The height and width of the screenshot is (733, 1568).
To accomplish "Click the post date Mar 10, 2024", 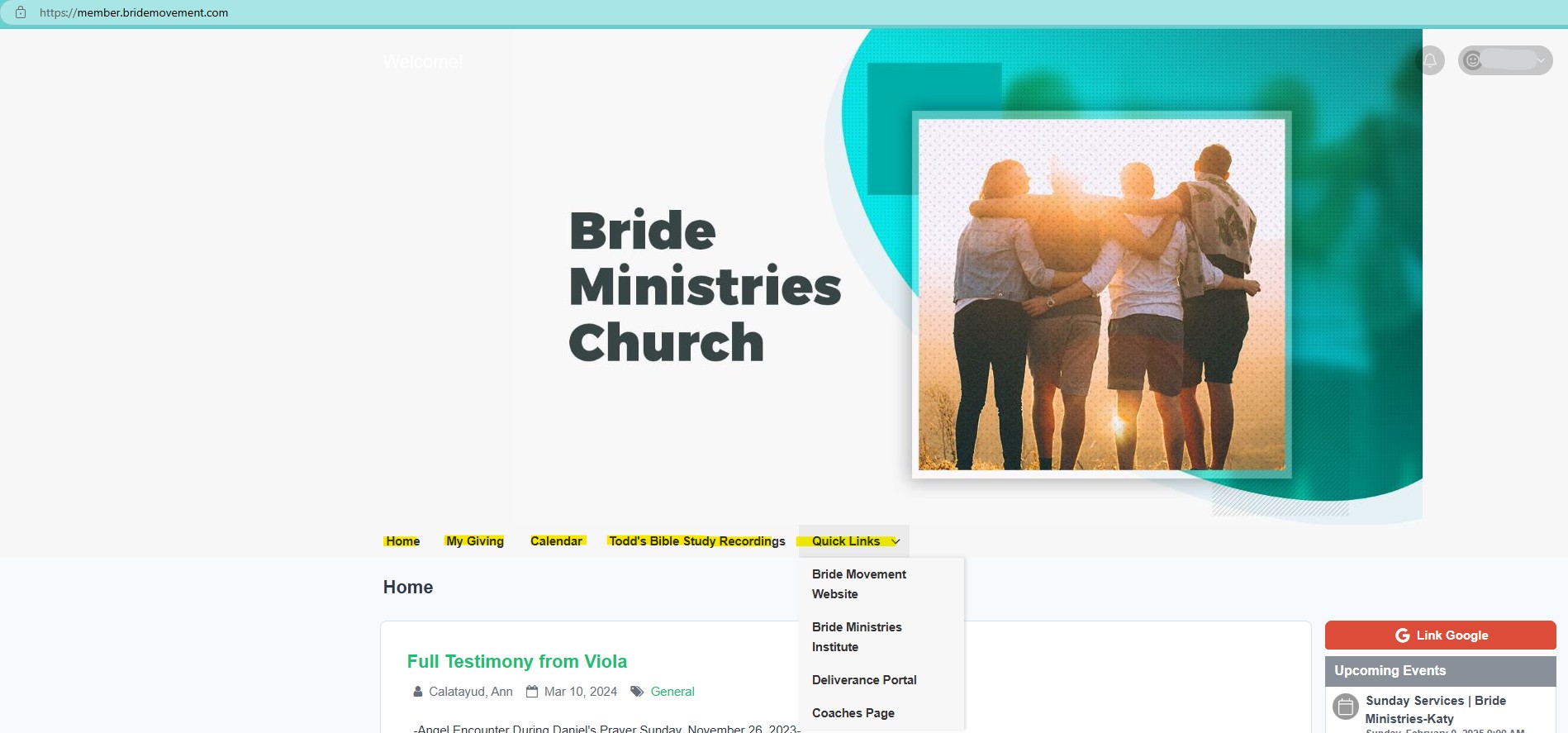I will [x=581, y=692].
